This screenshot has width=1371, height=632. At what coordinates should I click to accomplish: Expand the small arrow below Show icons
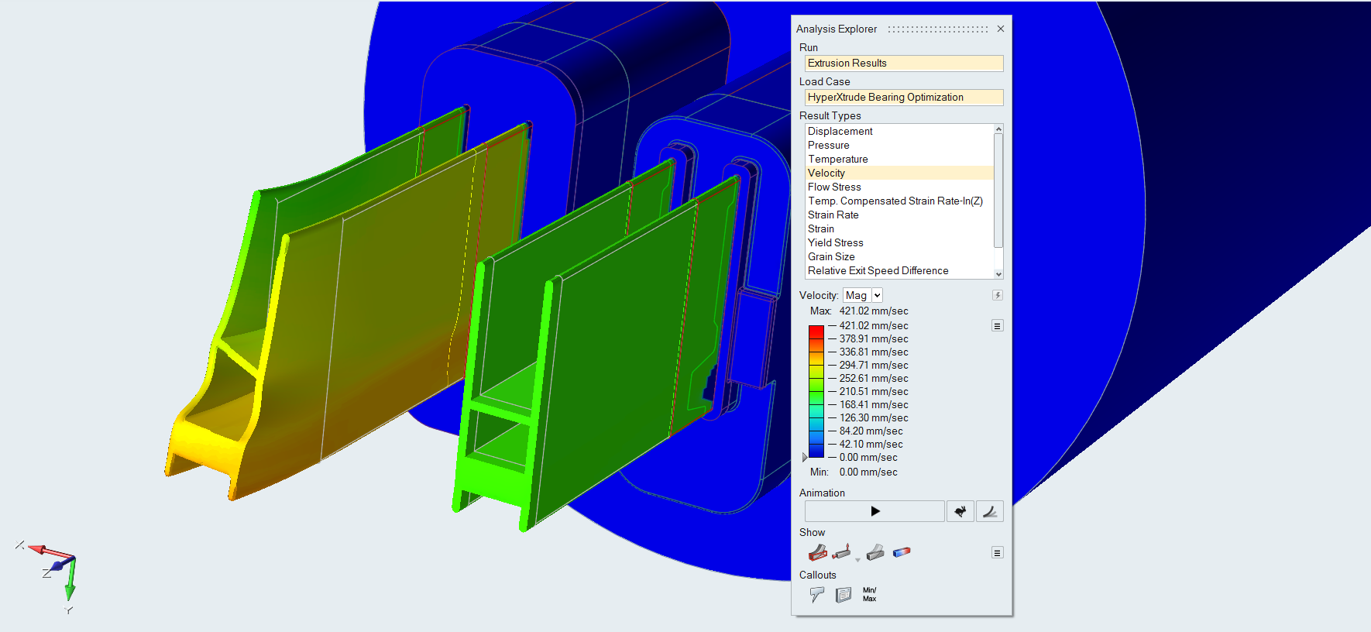(857, 560)
